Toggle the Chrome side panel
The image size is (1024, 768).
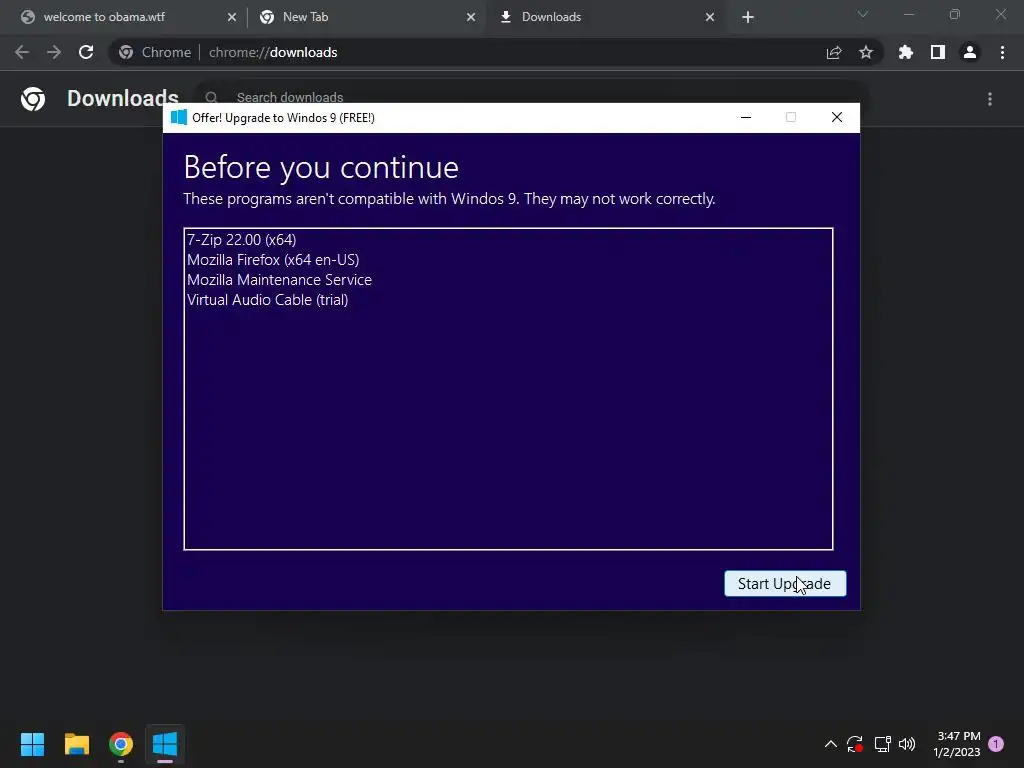click(x=938, y=52)
